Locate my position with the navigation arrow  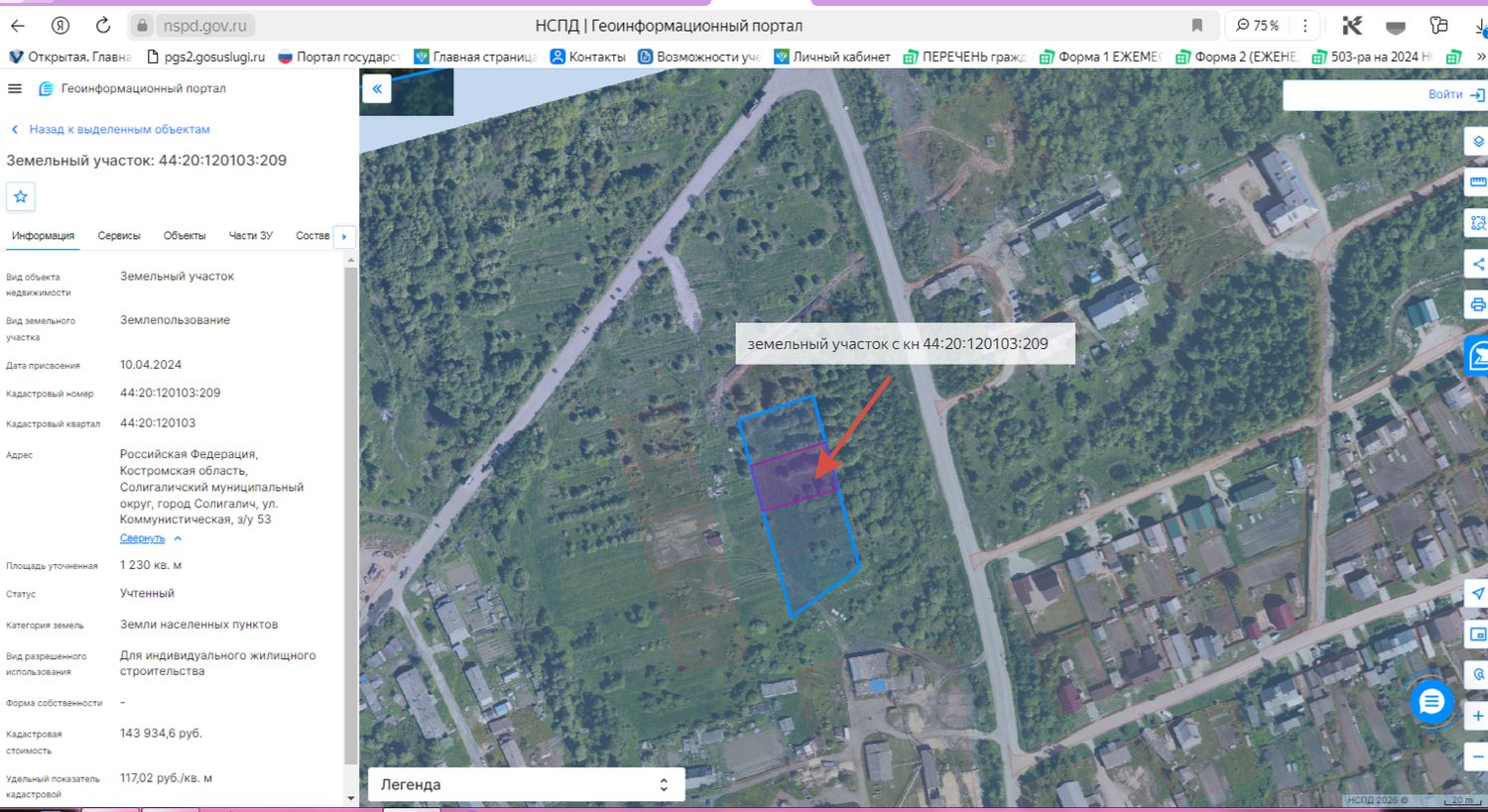pos(1477,594)
